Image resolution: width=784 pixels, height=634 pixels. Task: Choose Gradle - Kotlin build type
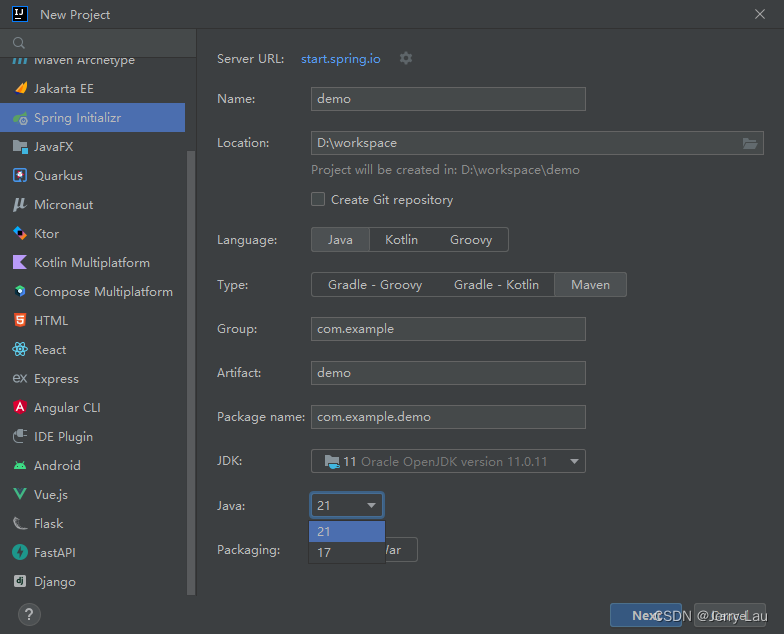(x=496, y=284)
